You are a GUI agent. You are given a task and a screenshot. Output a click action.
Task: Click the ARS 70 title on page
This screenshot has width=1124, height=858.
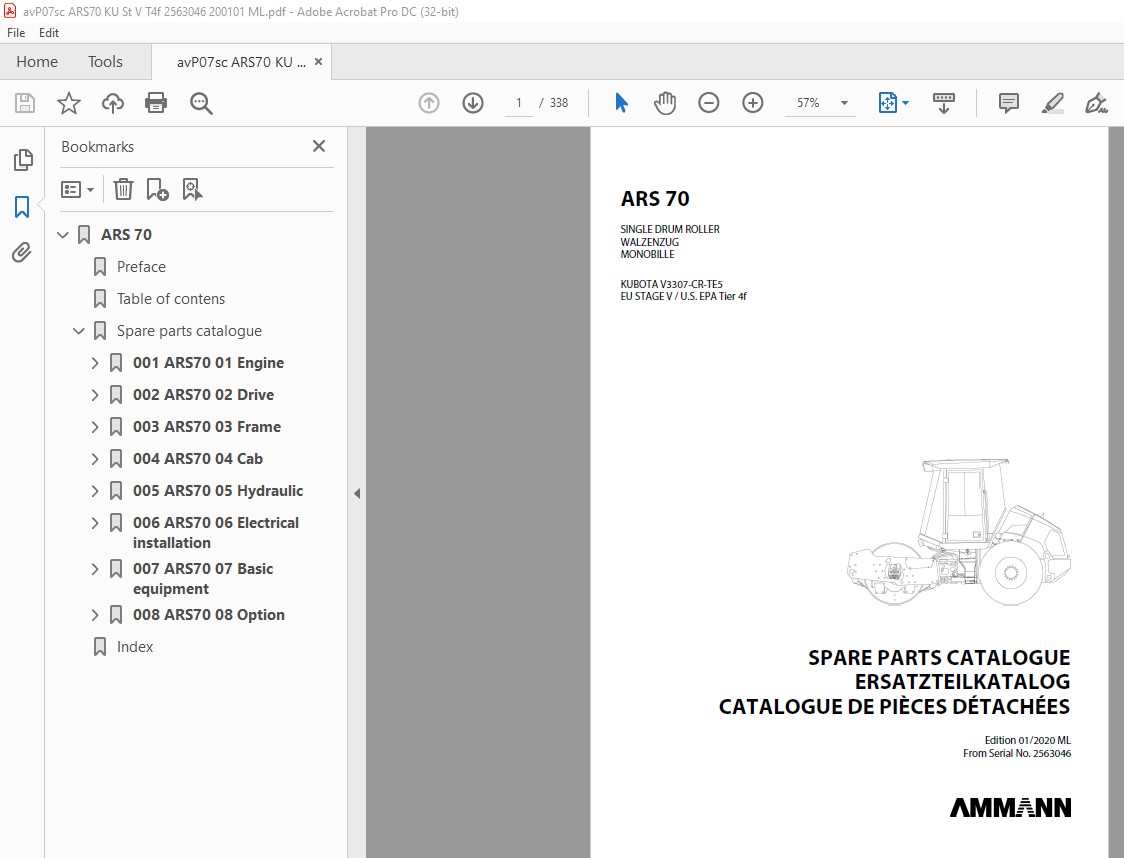(654, 199)
